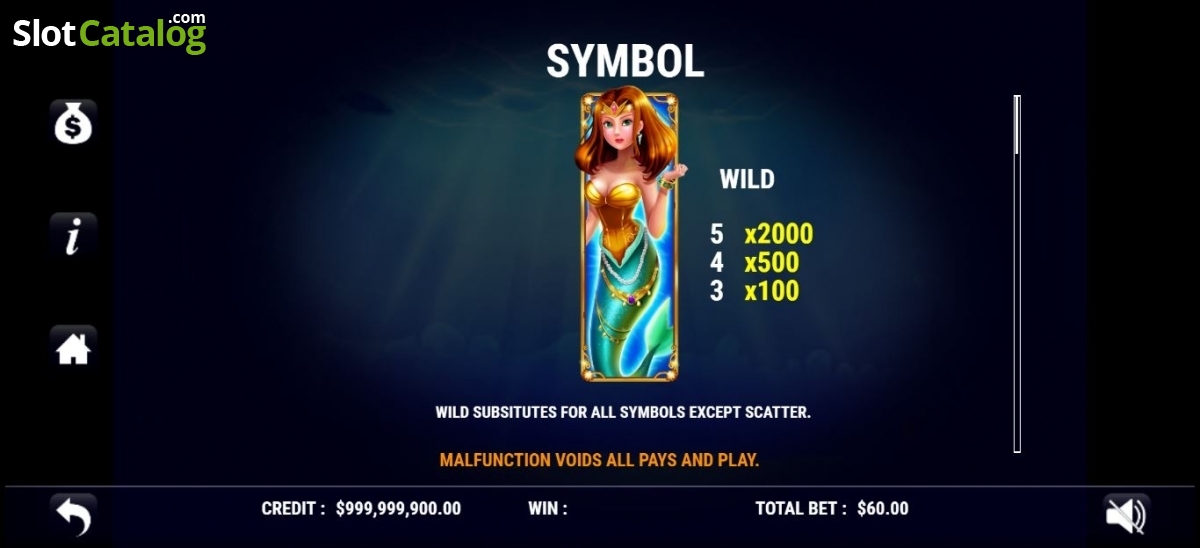Click the SYMBOL heading
The height and width of the screenshot is (548, 1200).
pos(625,61)
